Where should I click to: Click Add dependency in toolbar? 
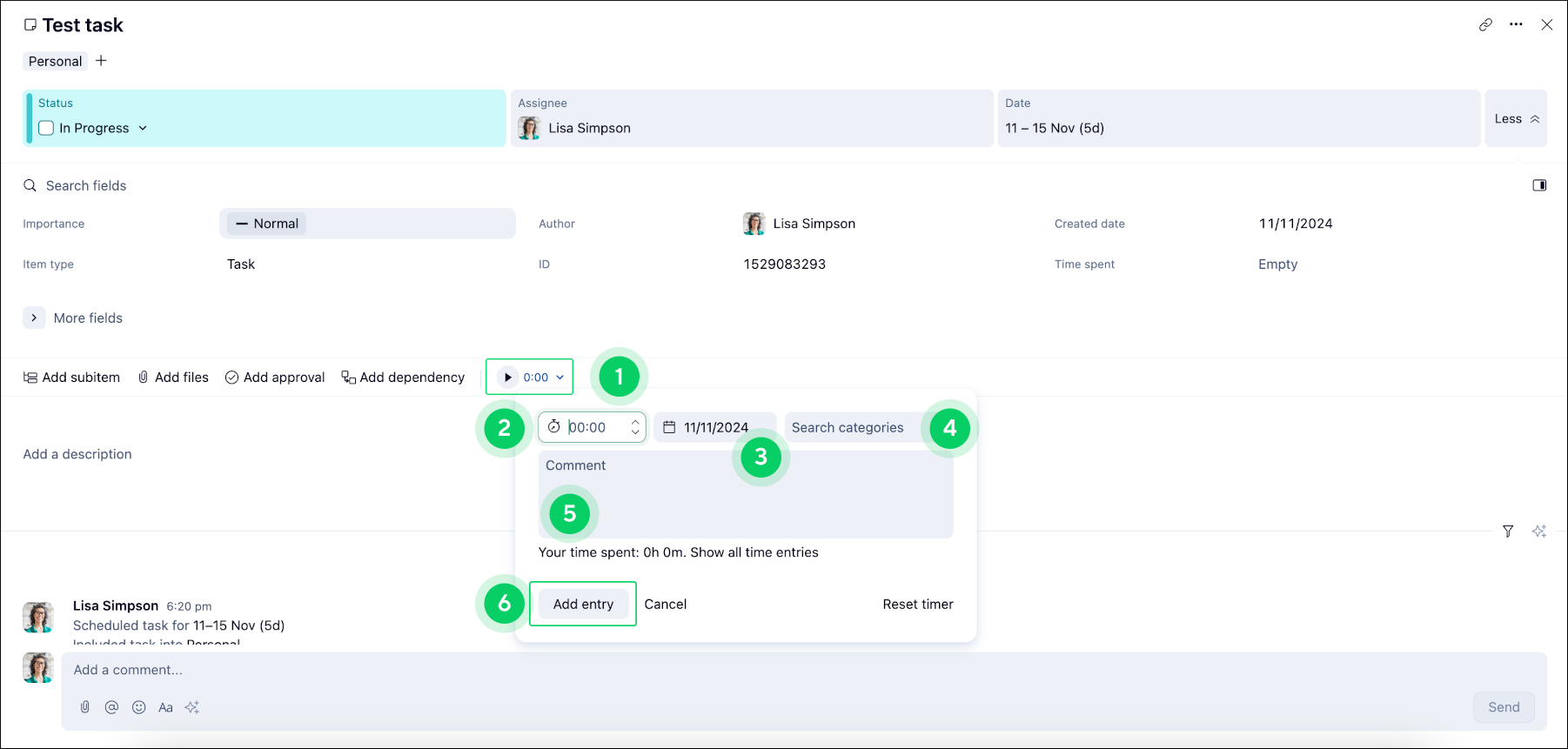coord(403,378)
